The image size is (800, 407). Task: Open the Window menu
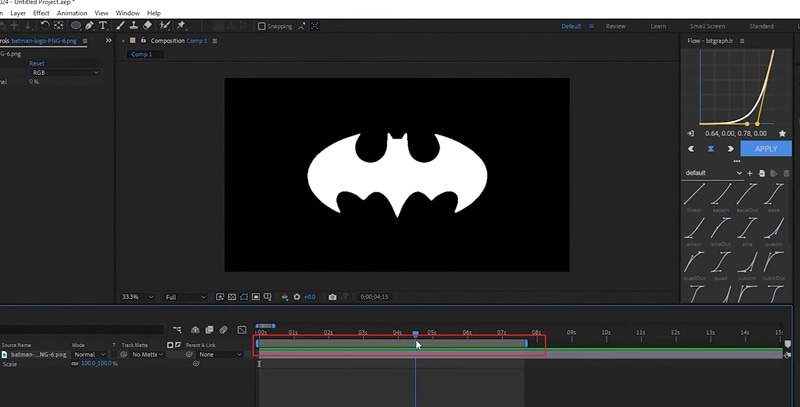coord(128,13)
